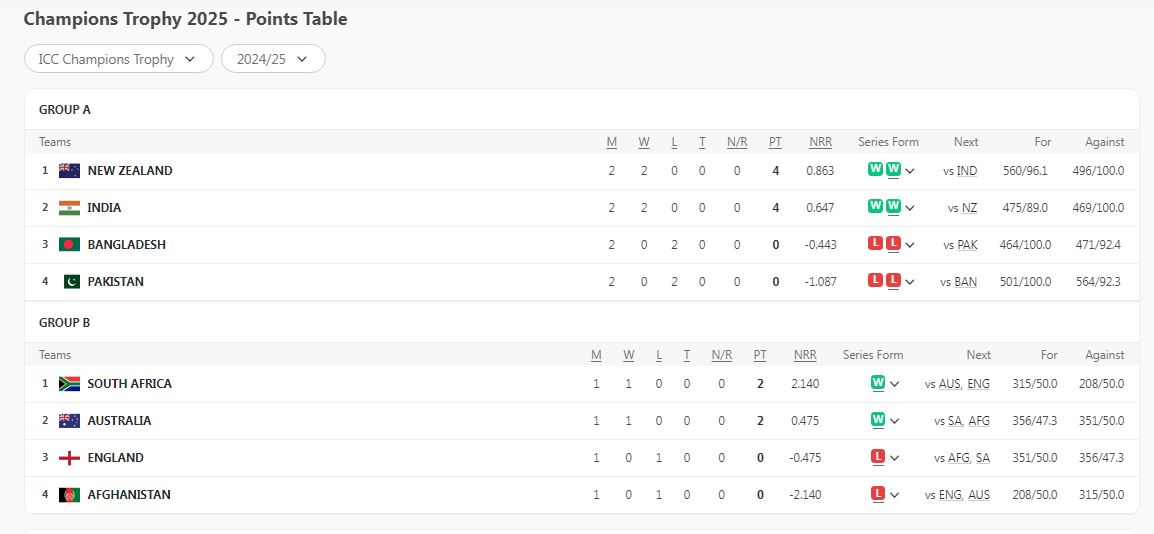Screen dimensions: 1154x534
Task: Click the PT column header in Group B
Action: pyautogui.click(x=760, y=355)
